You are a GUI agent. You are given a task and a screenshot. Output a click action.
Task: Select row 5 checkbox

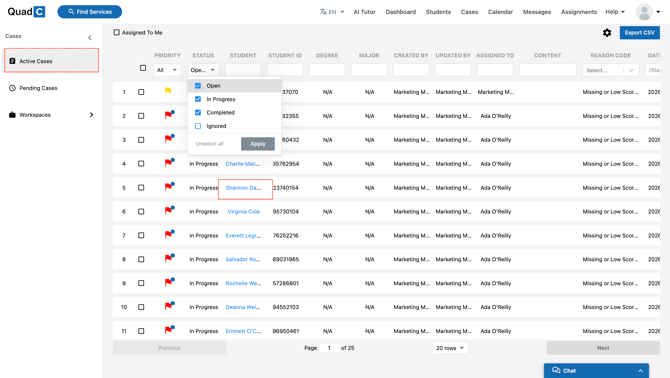[x=141, y=188]
